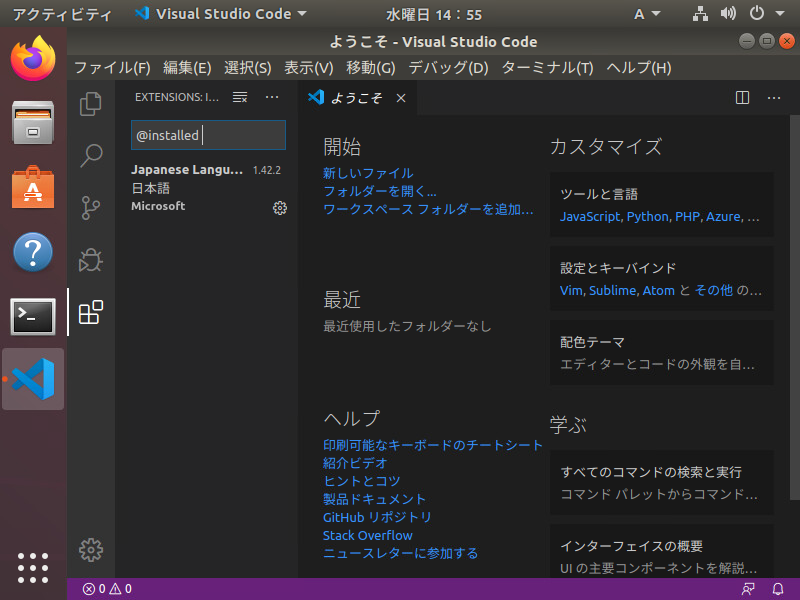Open the デバッグ(D) menu
This screenshot has height=600, width=800.
point(448,68)
